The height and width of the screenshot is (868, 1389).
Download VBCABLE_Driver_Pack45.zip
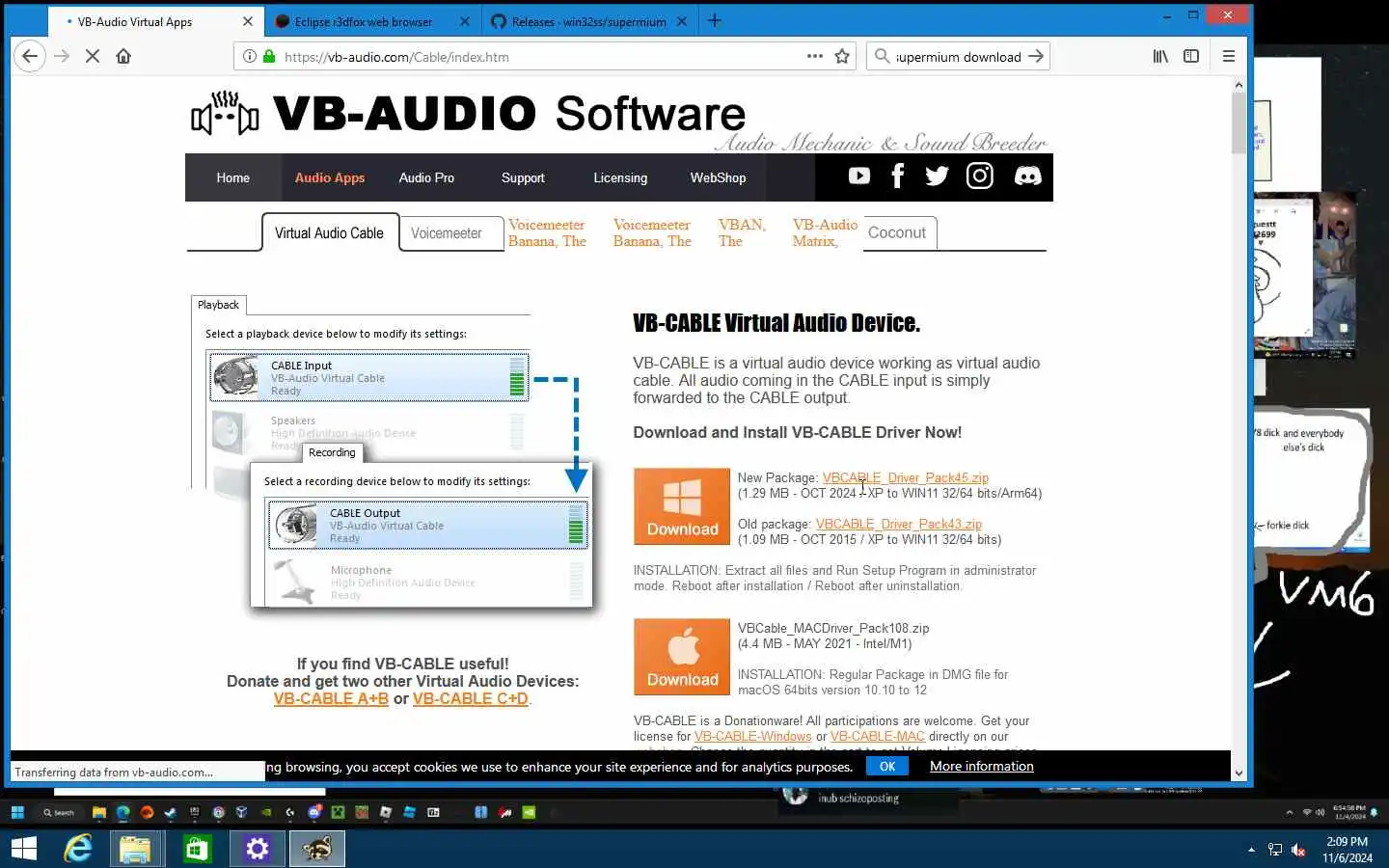click(x=905, y=477)
